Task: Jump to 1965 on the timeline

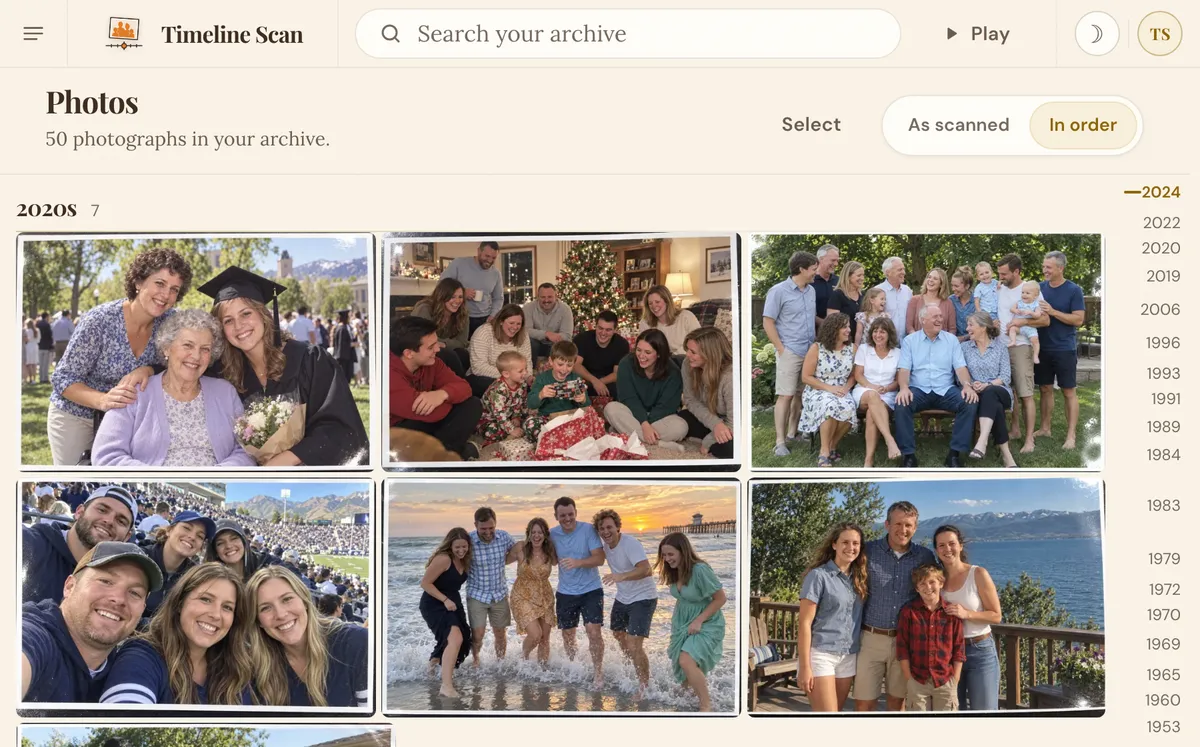Action: click(1163, 675)
